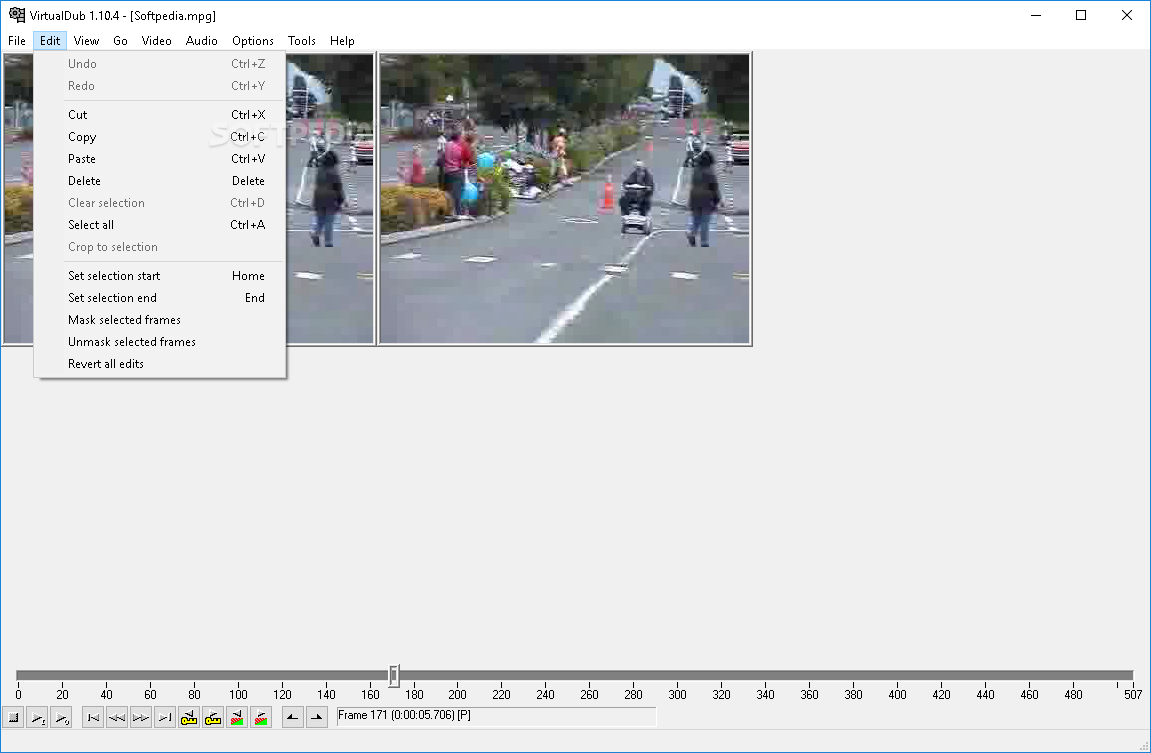
Task: Open the Video menu
Action: (x=156, y=40)
